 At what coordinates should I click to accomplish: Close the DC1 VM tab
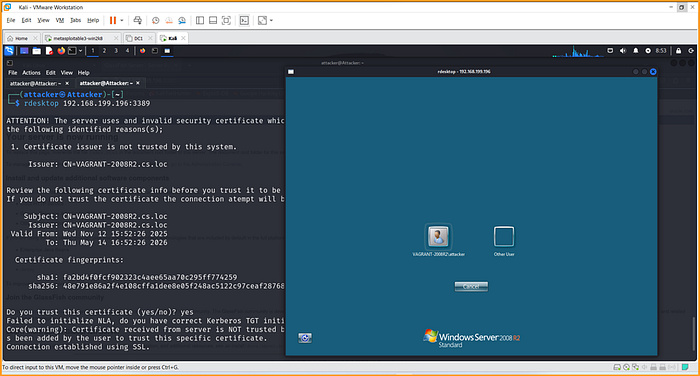150,38
